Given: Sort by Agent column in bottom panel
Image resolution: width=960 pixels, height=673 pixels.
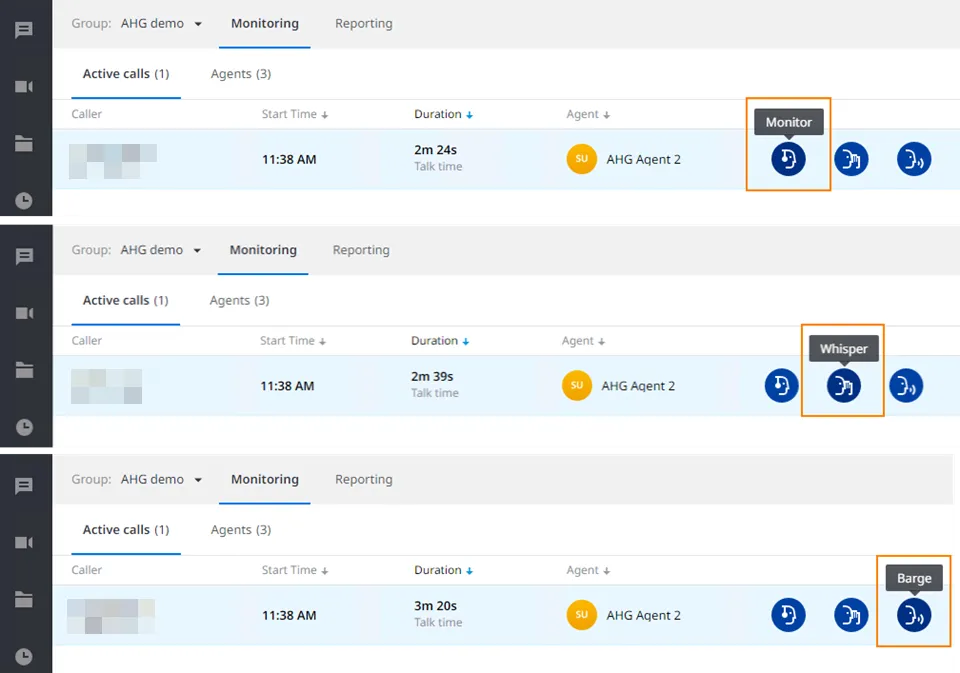Looking at the screenshot, I should click(588, 570).
